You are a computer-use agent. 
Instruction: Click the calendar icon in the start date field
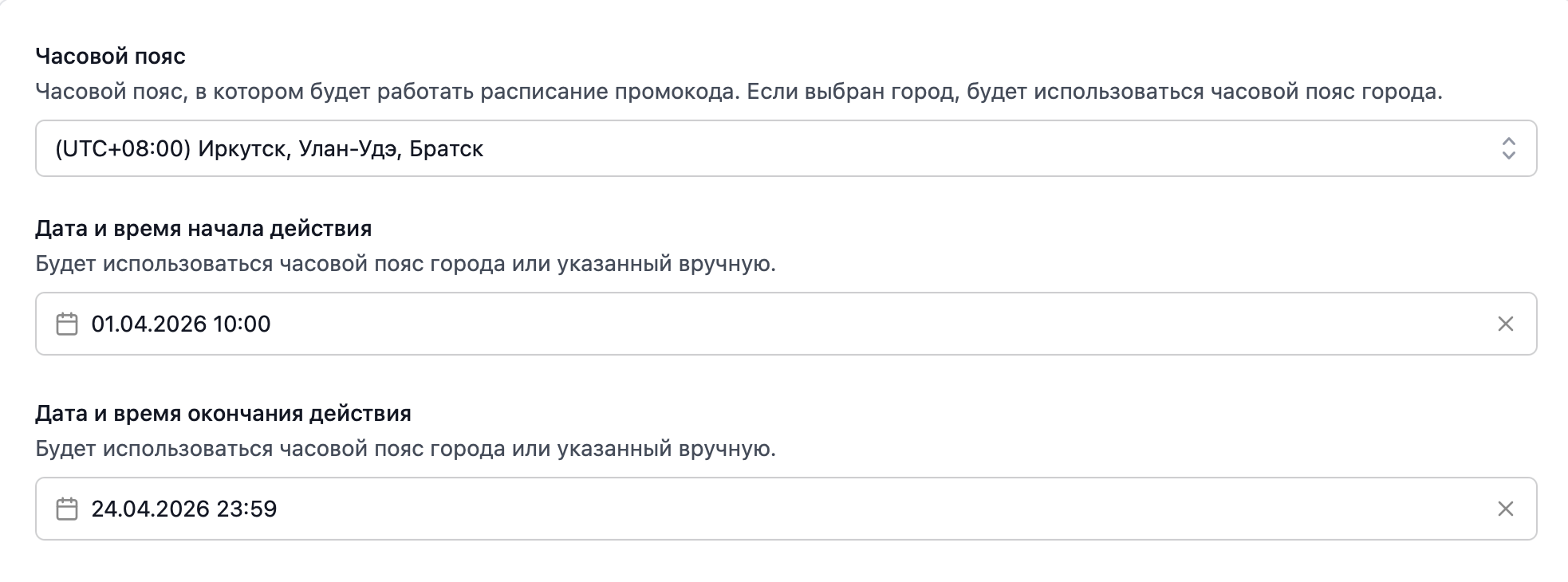click(x=67, y=324)
